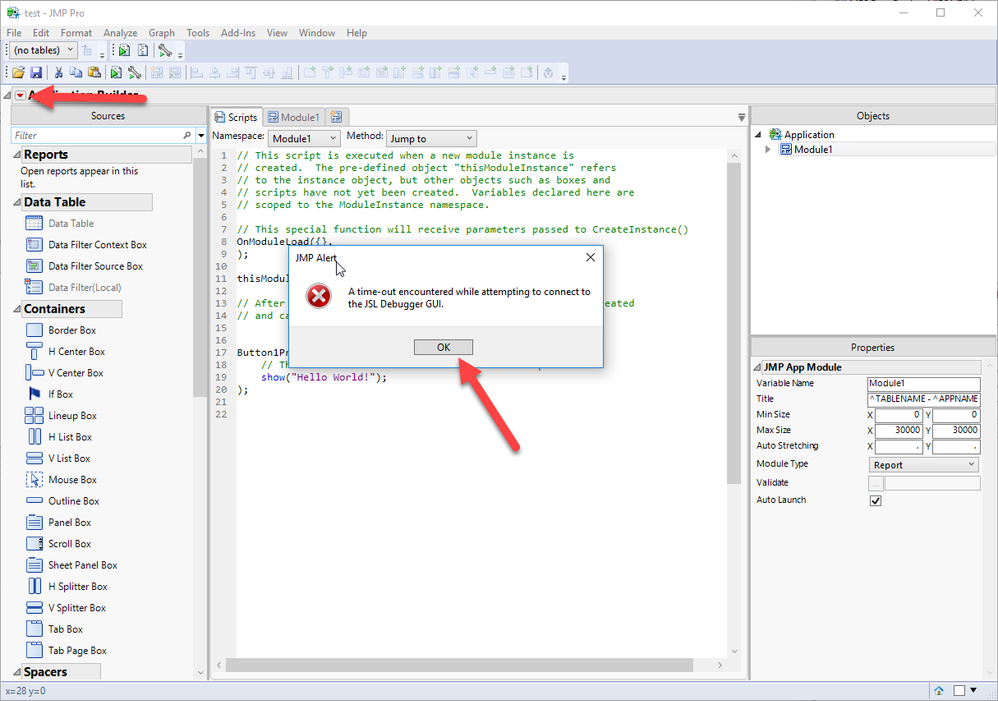Select Application in Objects tree

(808, 134)
